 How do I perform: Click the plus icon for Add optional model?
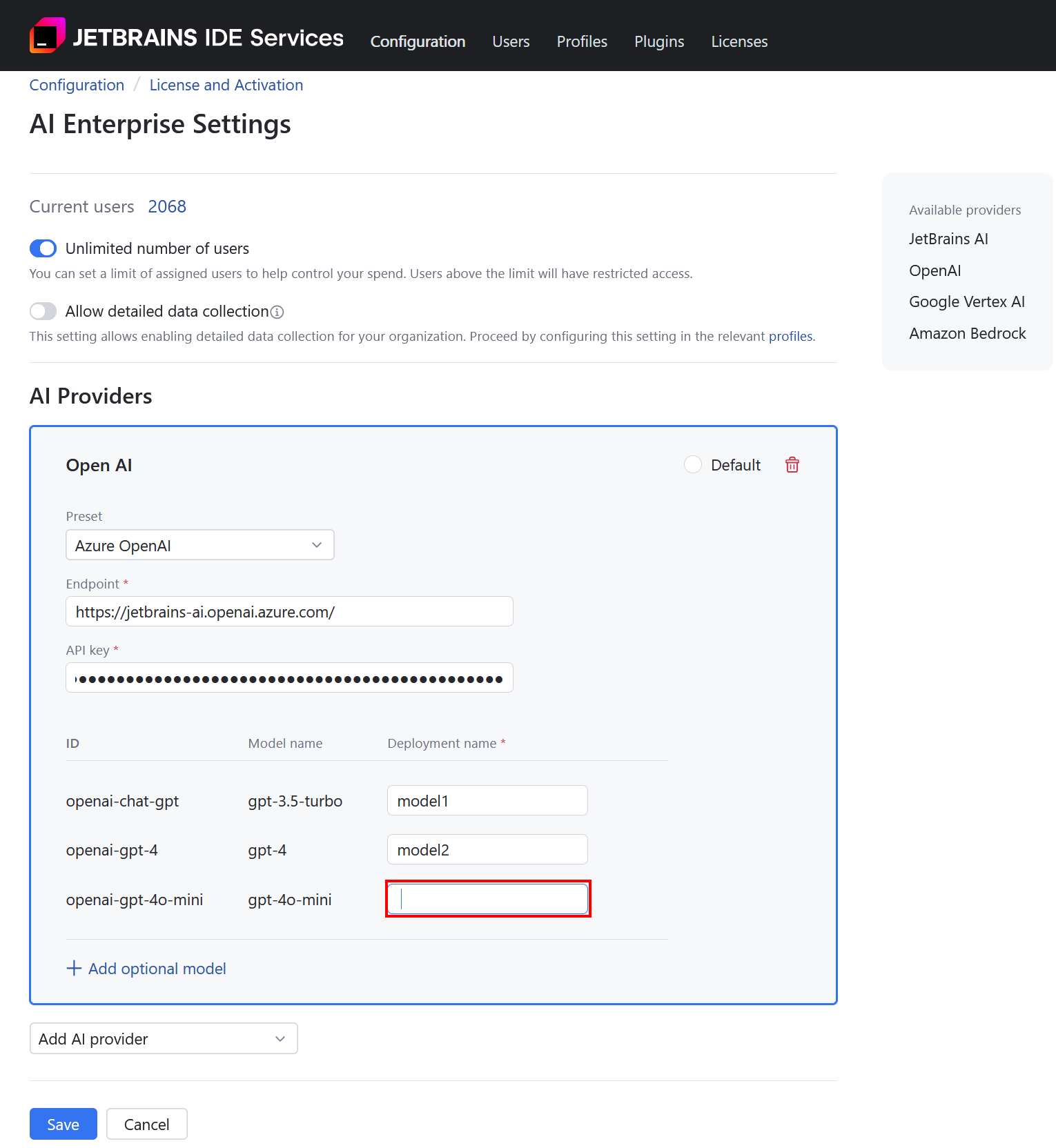click(x=74, y=969)
